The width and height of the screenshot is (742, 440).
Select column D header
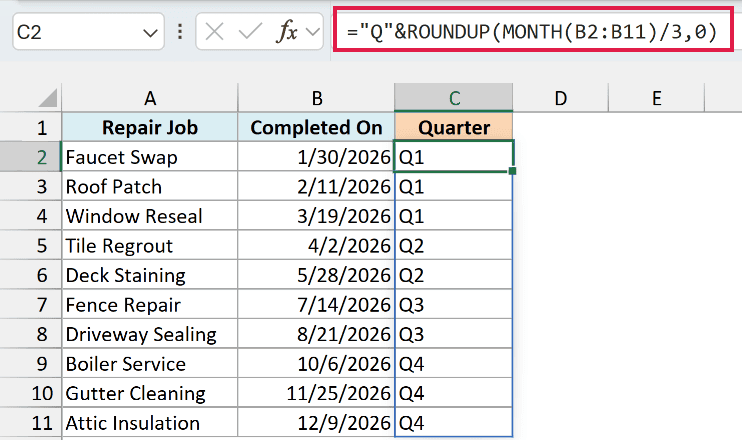(561, 98)
